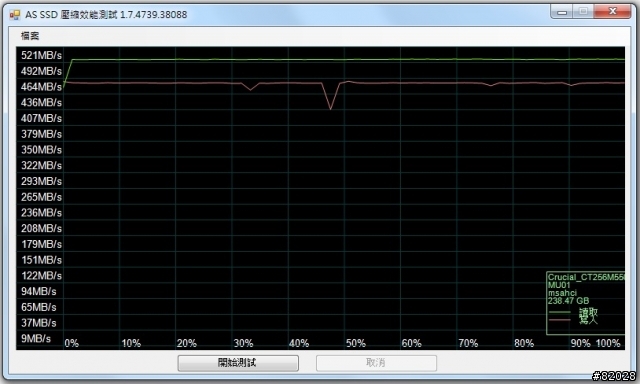Click the 407MB/s axis label

click(41, 118)
